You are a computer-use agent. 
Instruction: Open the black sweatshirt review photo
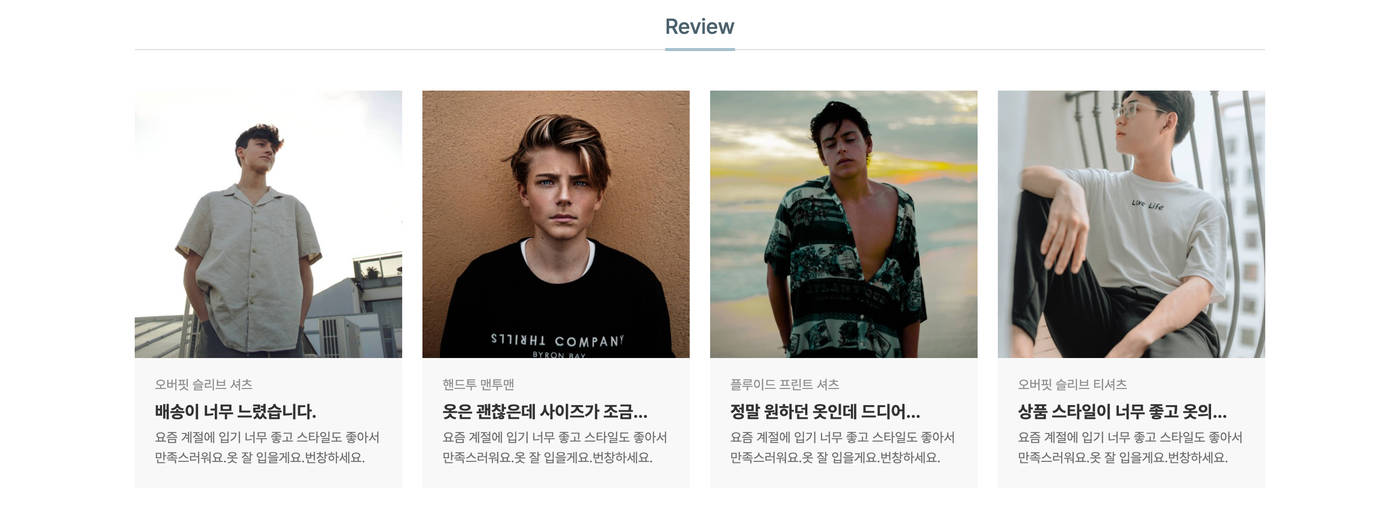(x=556, y=224)
